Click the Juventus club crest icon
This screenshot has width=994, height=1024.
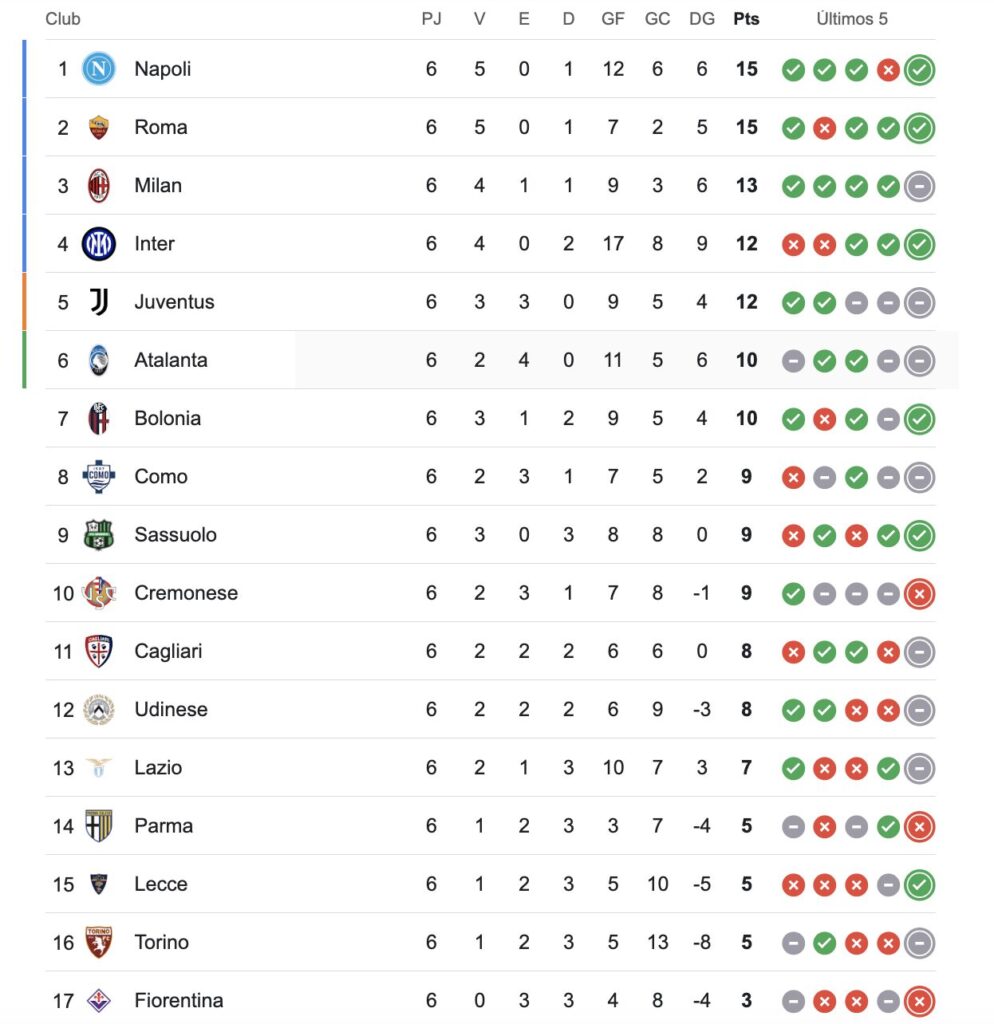(x=99, y=302)
